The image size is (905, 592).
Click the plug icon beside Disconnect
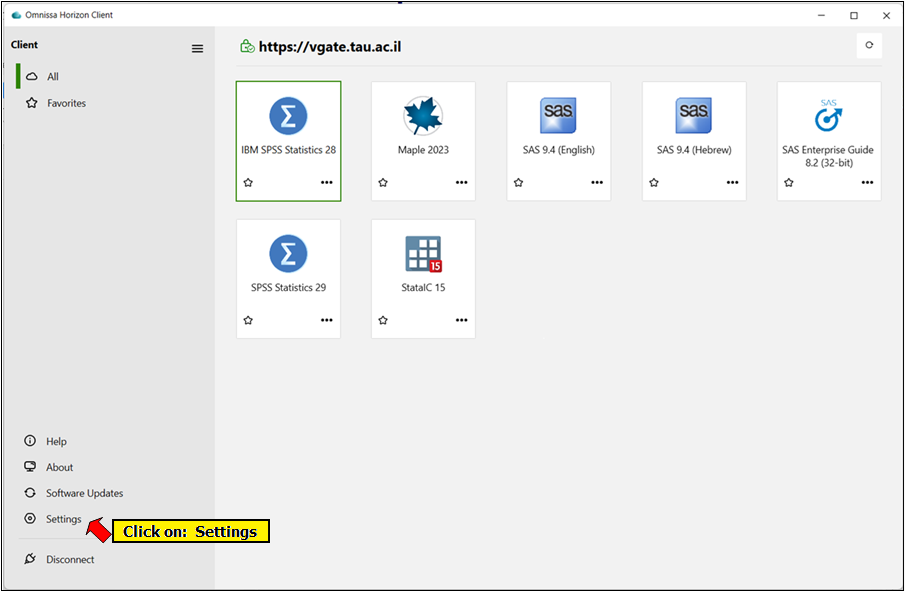click(x=30, y=559)
